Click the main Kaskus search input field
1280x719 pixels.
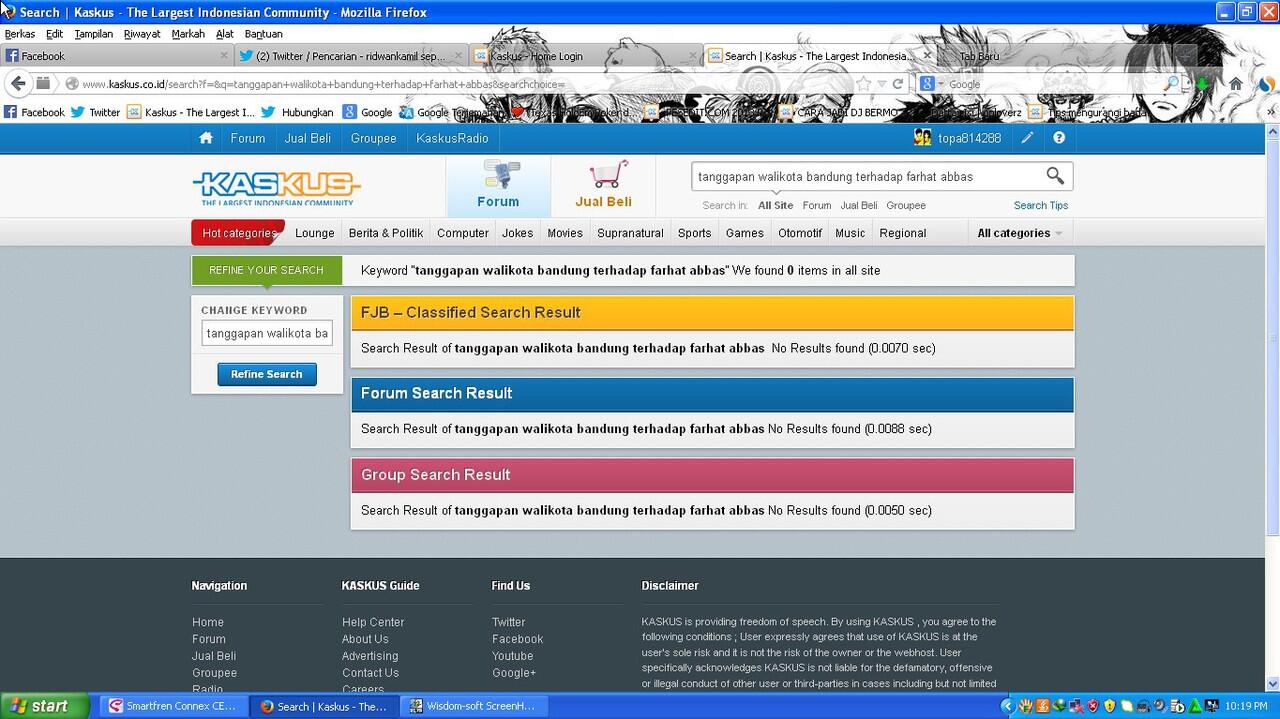point(868,176)
